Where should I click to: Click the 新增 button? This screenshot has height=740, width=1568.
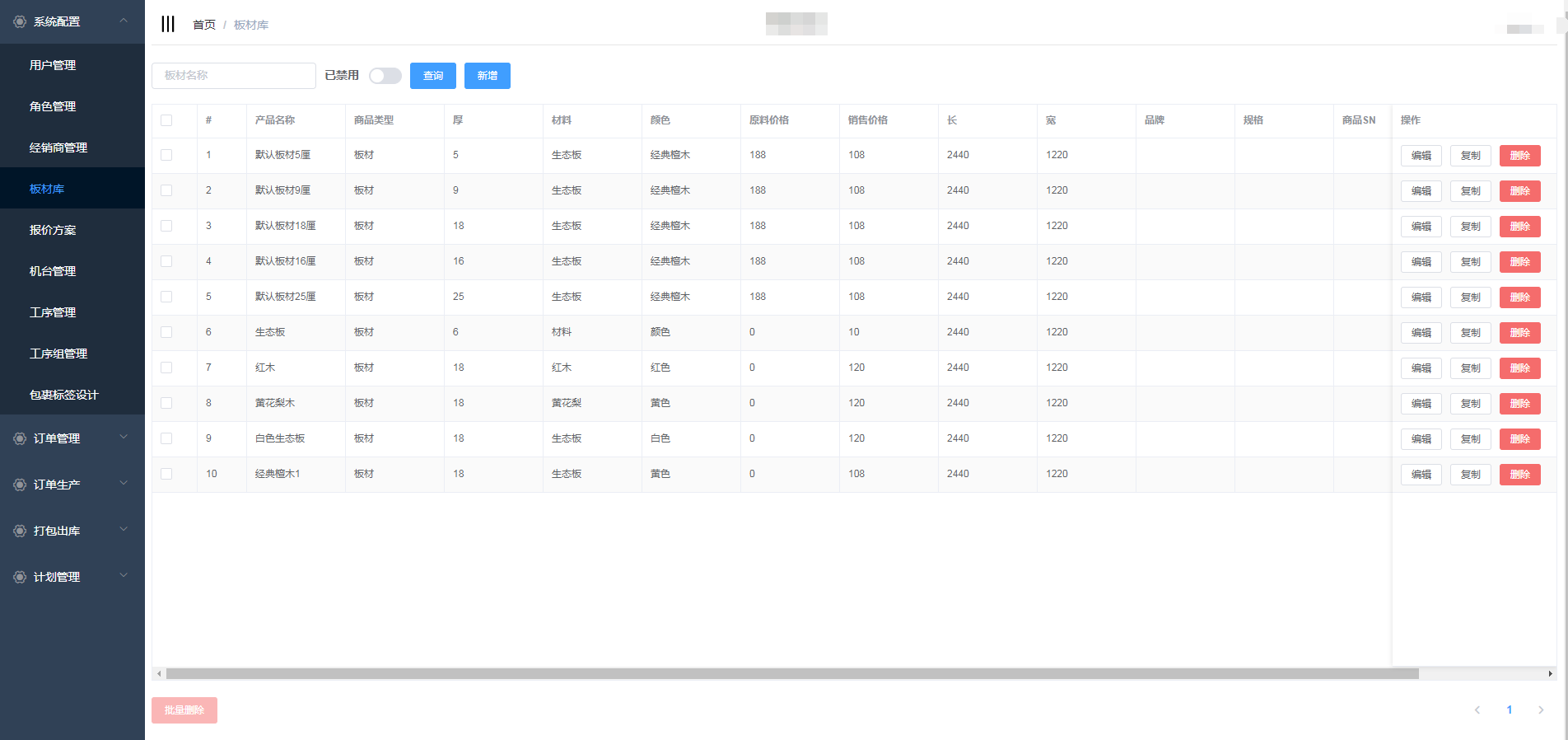click(x=487, y=76)
